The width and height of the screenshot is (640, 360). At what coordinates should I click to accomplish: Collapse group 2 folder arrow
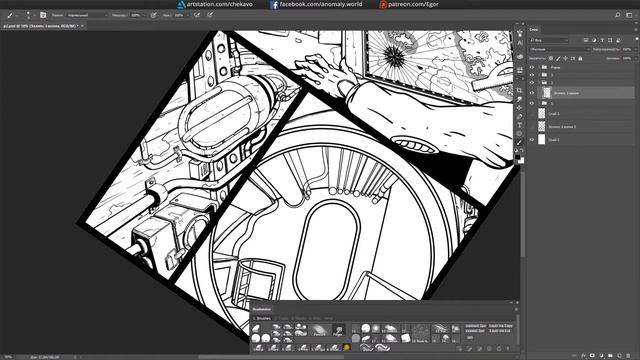click(539, 82)
